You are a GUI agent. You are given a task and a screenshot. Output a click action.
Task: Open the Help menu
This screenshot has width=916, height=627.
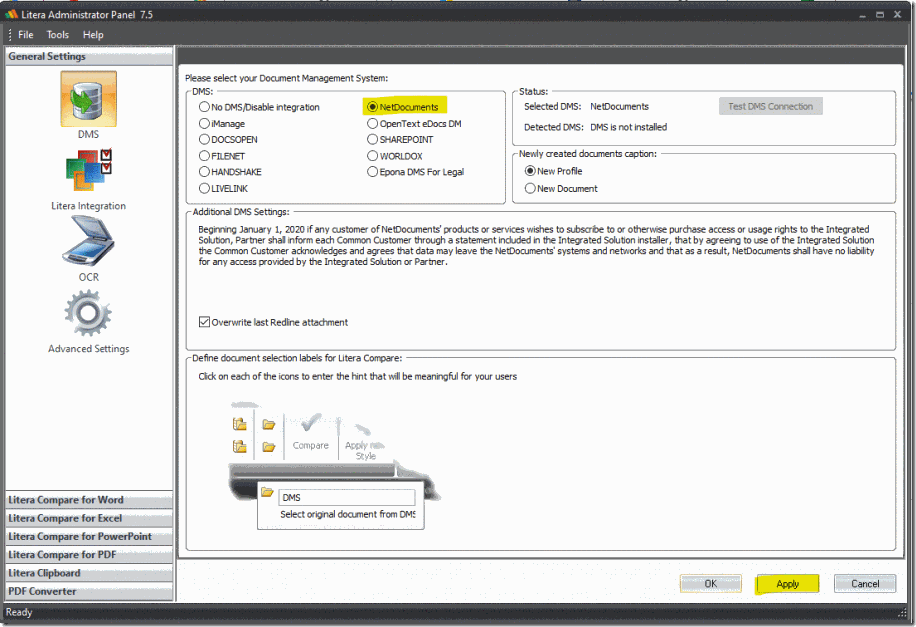pos(93,34)
